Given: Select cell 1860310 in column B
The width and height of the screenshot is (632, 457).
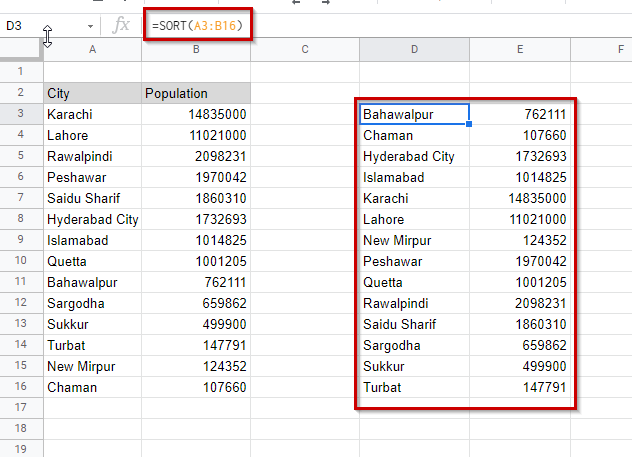Looking at the screenshot, I should tap(196, 198).
